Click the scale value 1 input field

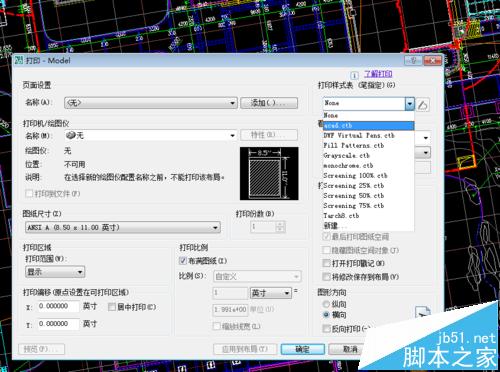[x=230, y=293]
